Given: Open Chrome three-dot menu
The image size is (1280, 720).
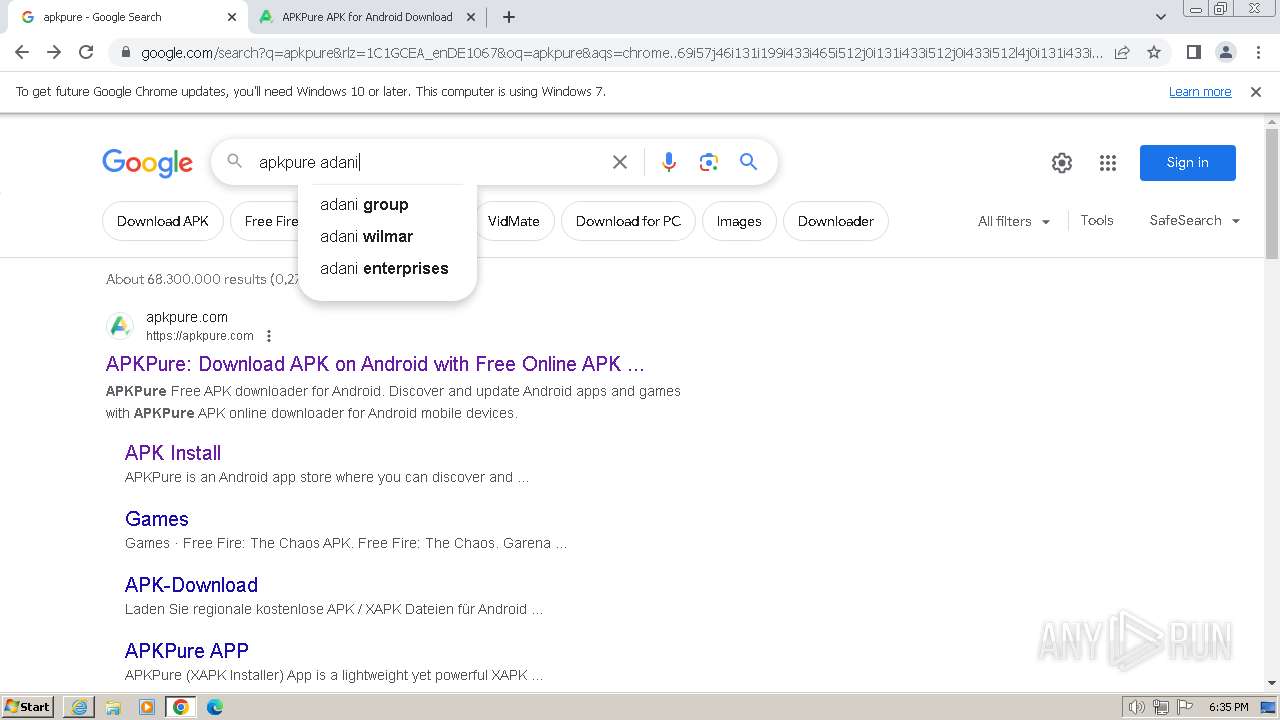Looking at the screenshot, I should [x=1257, y=52].
